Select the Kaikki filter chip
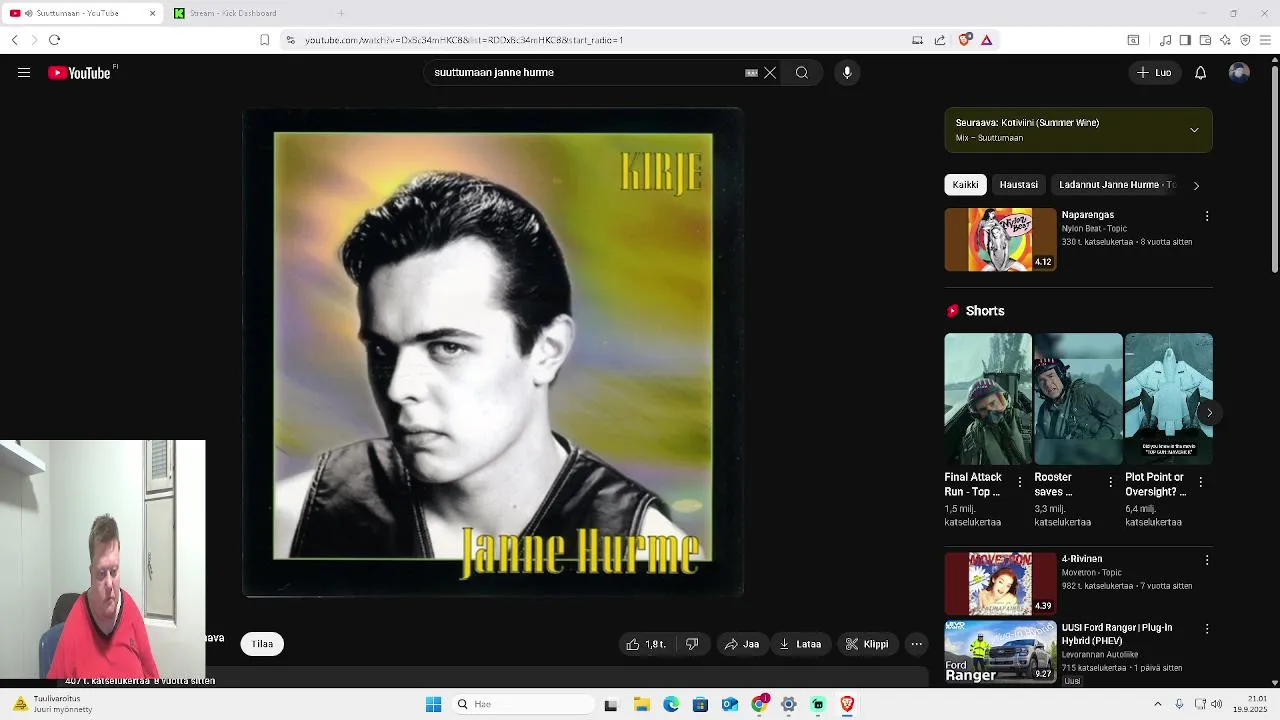The image size is (1280, 720). click(965, 185)
